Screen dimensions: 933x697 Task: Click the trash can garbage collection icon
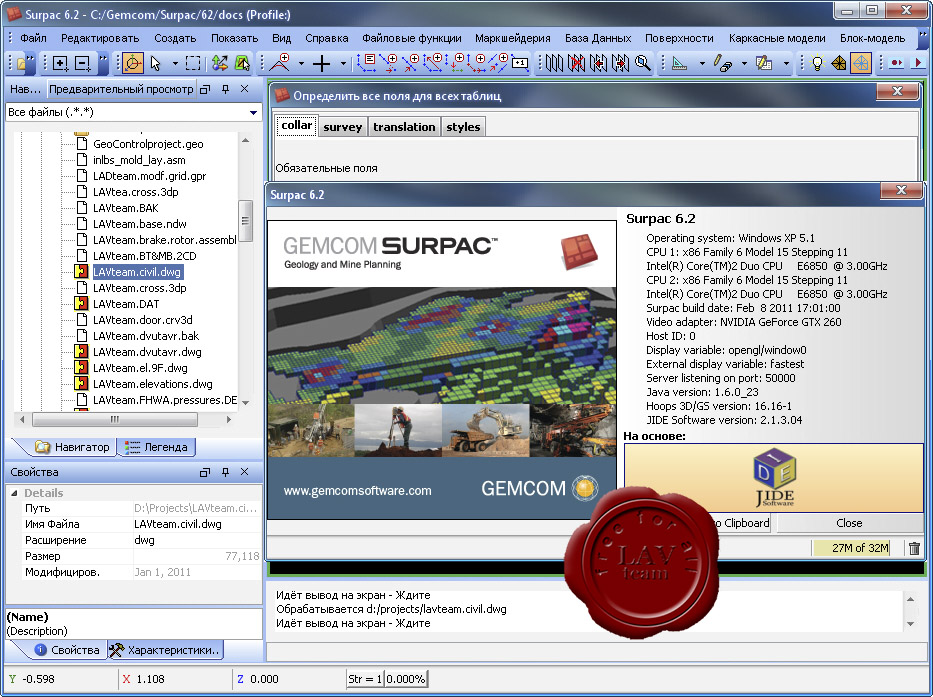click(915, 548)
